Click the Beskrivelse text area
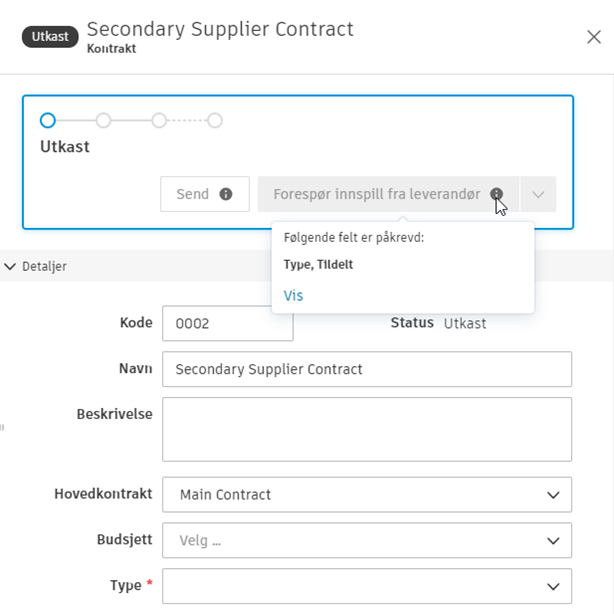Screen dimensions: 614x614 (x=366, y=430)
